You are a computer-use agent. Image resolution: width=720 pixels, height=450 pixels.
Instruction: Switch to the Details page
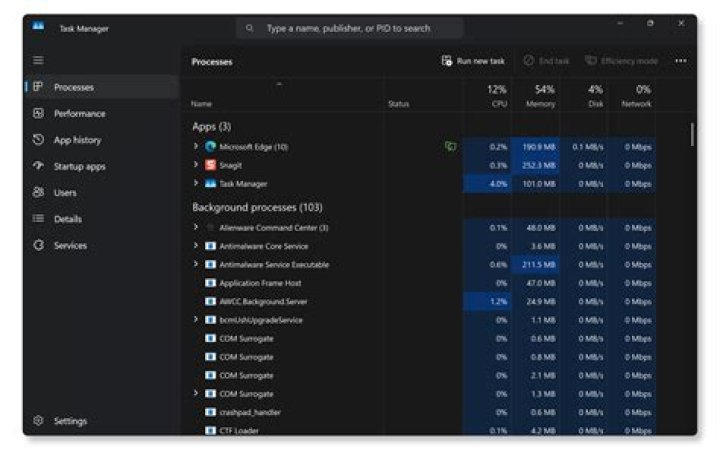point(67,219)
